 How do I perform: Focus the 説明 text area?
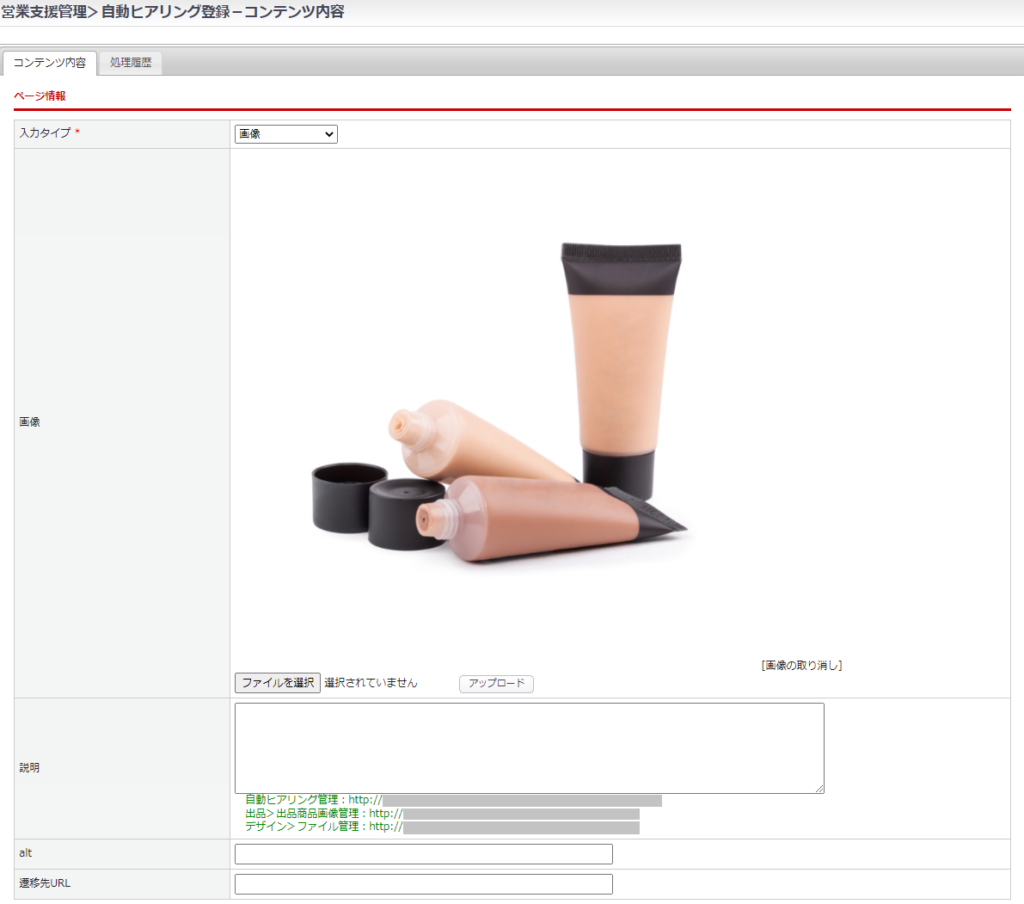(529, 747)
